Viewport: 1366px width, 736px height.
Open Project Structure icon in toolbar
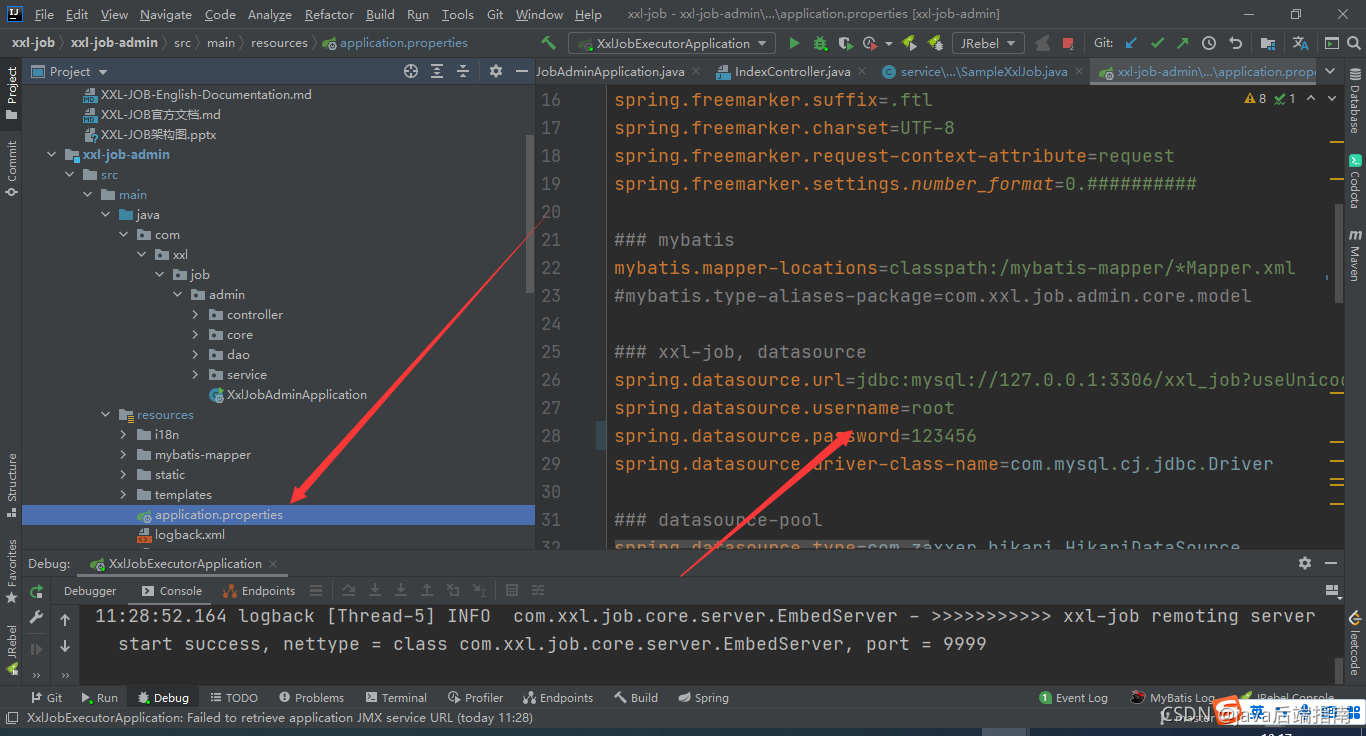pyautogui.click(x=1268, y=43)
